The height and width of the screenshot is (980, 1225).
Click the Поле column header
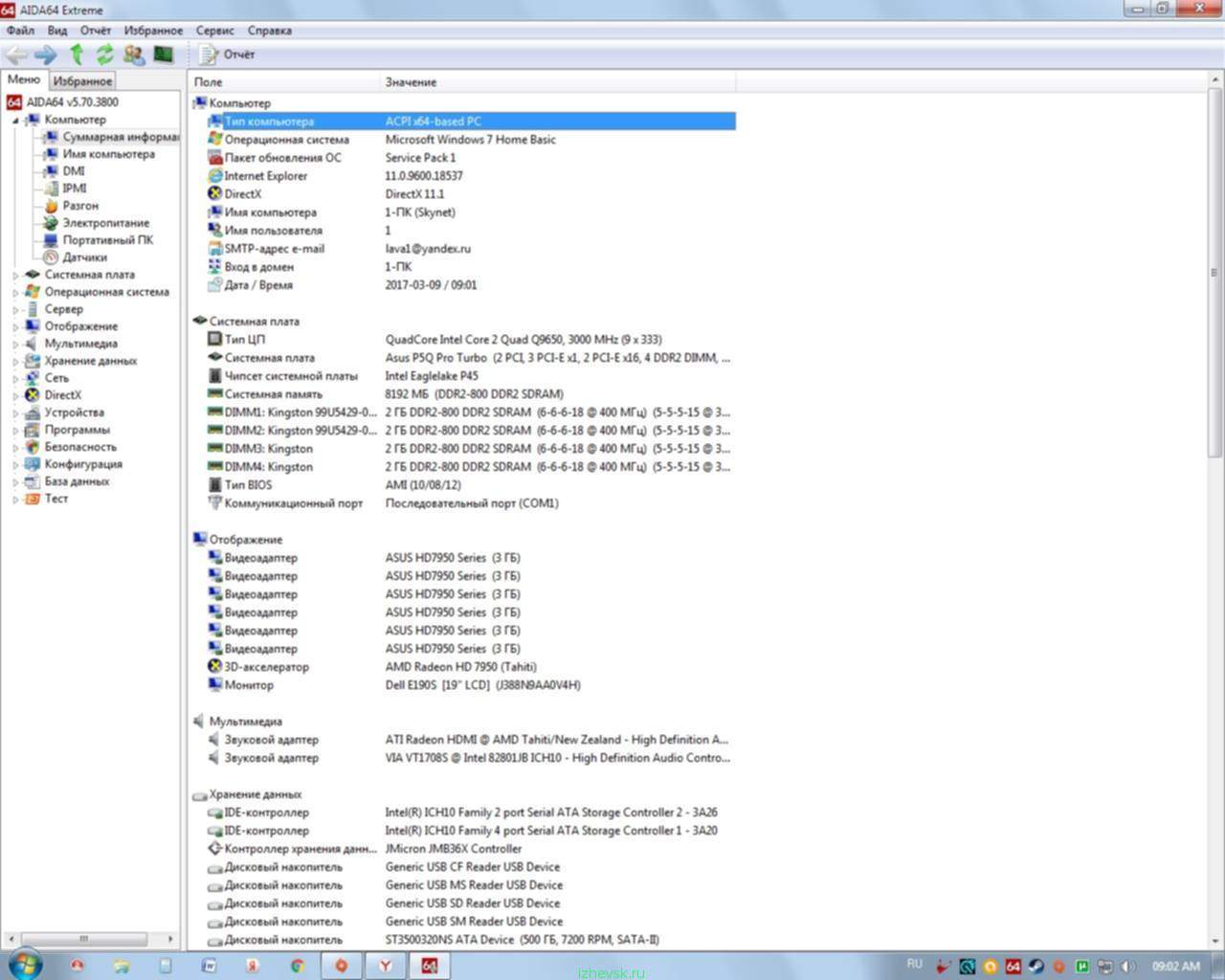click(284, 82)
